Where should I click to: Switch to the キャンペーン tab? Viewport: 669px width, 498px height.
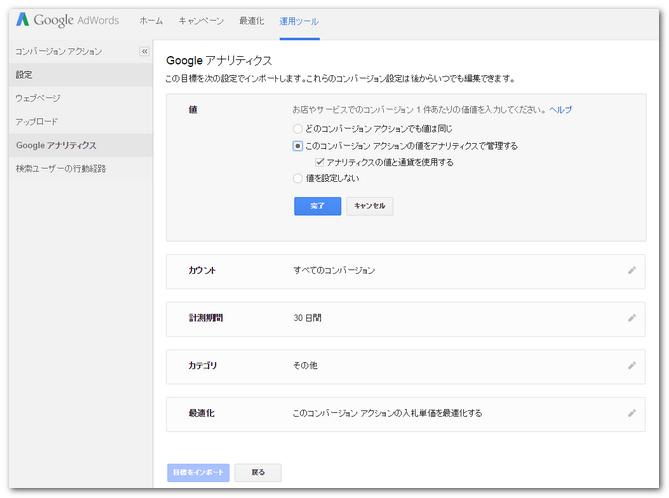(201, 21)
